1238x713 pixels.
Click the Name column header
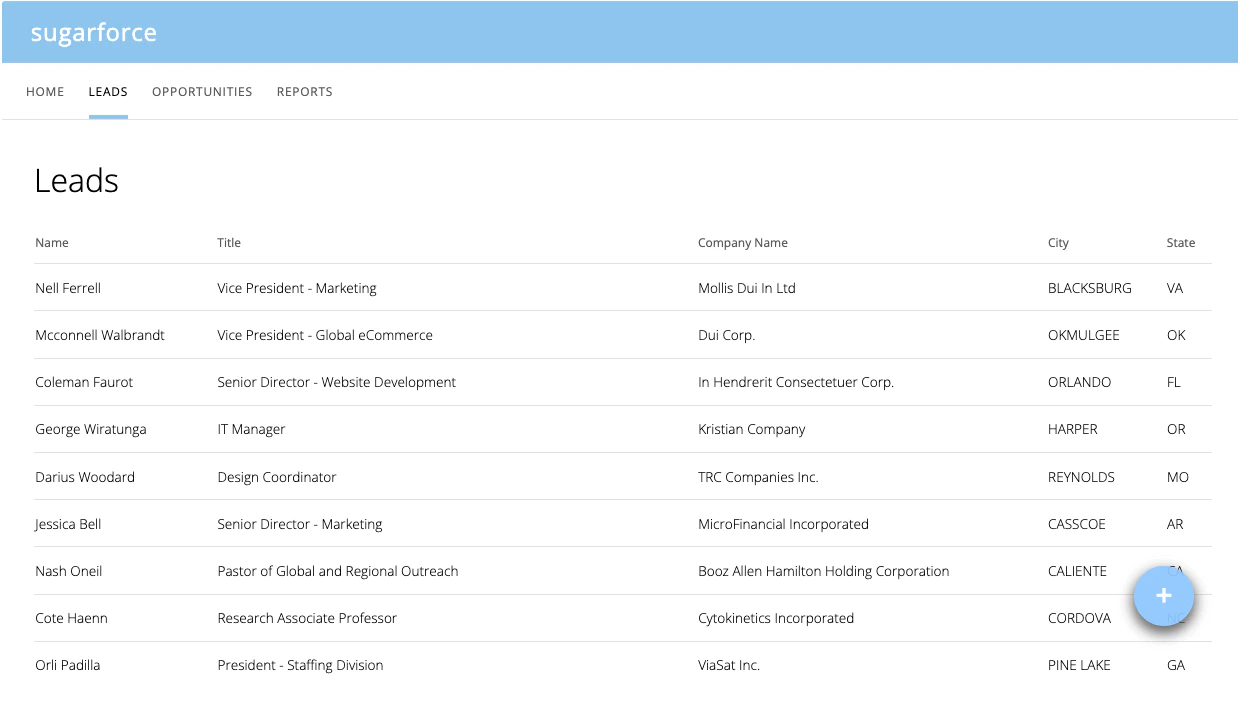52,243
